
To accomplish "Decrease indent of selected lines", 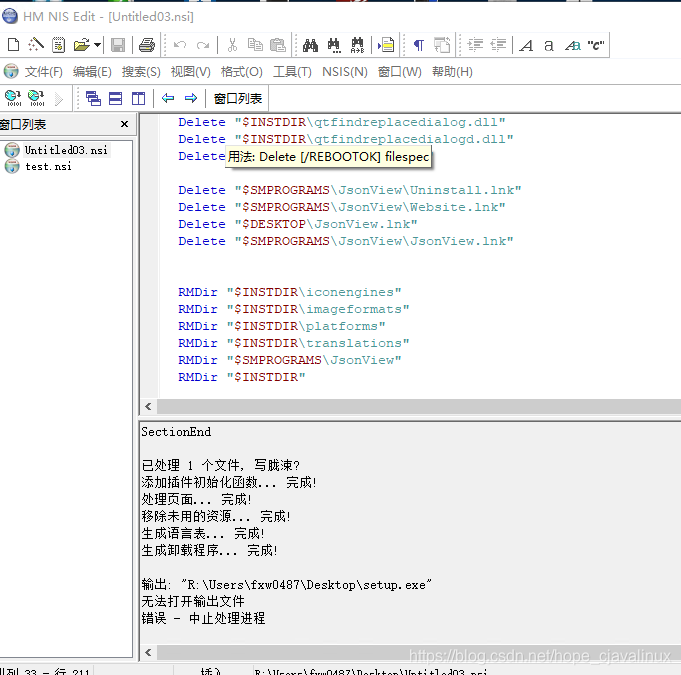I will click(x=498, y=45).
